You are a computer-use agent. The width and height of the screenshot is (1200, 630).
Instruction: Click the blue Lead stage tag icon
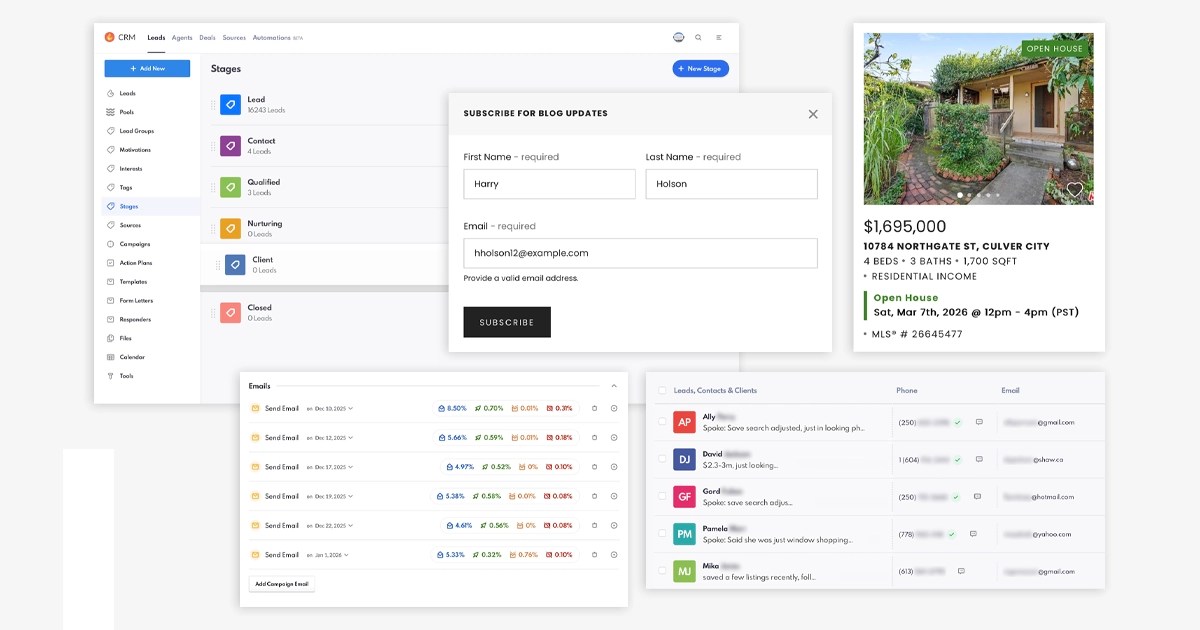[230, 104]
